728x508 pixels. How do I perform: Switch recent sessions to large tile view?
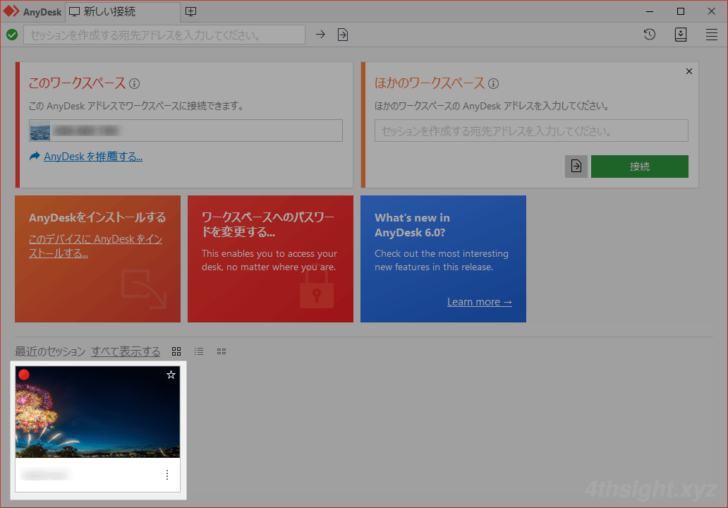point(176,352)
